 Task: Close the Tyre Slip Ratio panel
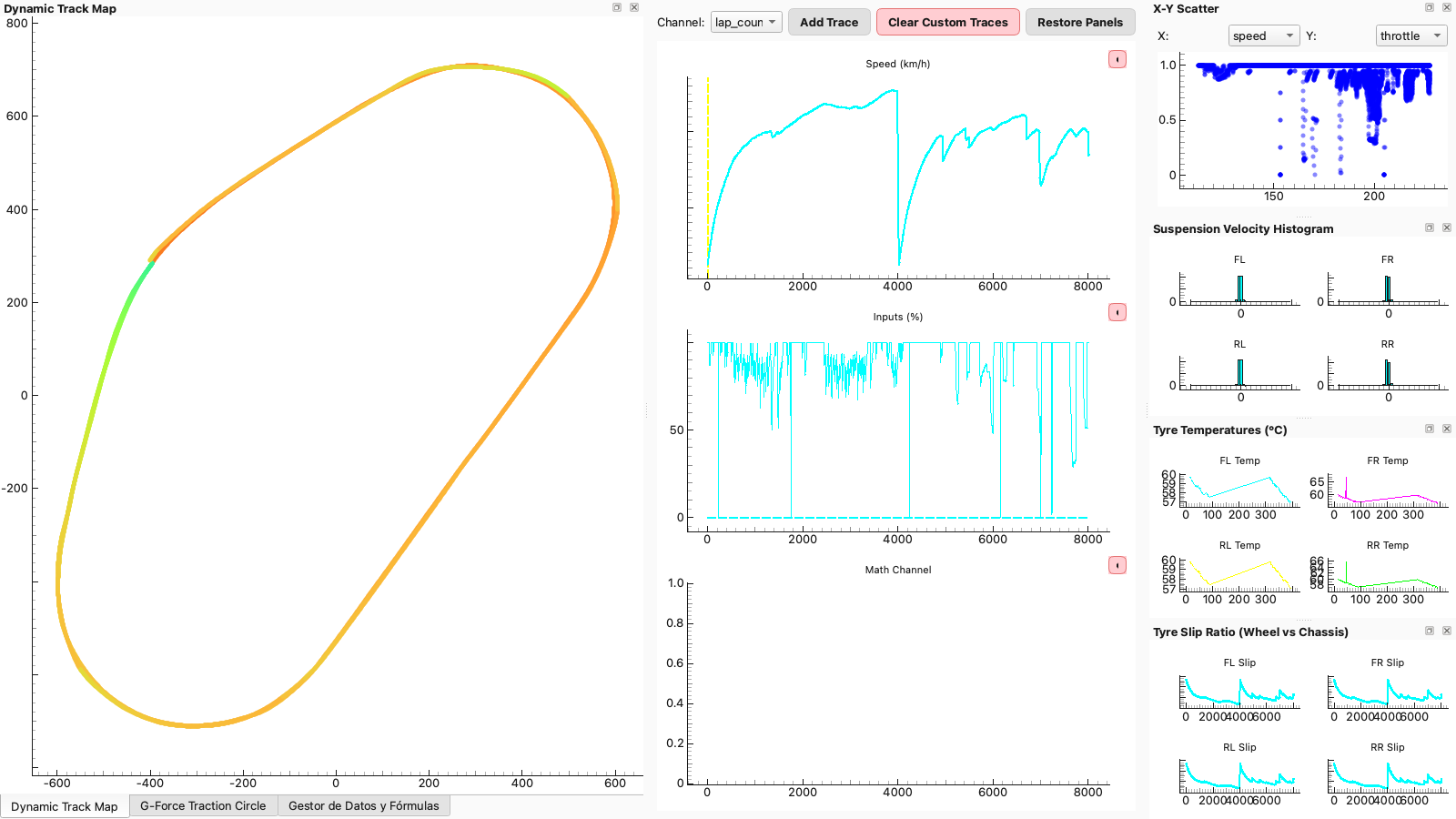pos(1447,631)
